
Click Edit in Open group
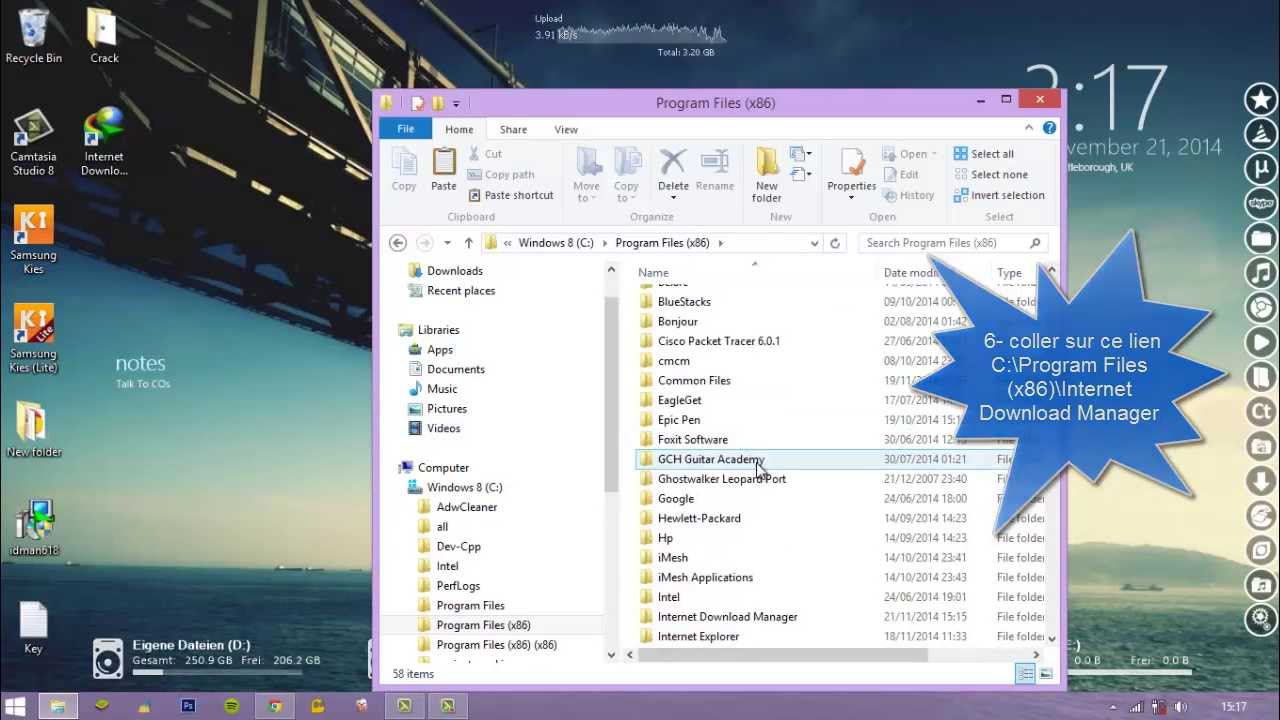coord(900,174)
